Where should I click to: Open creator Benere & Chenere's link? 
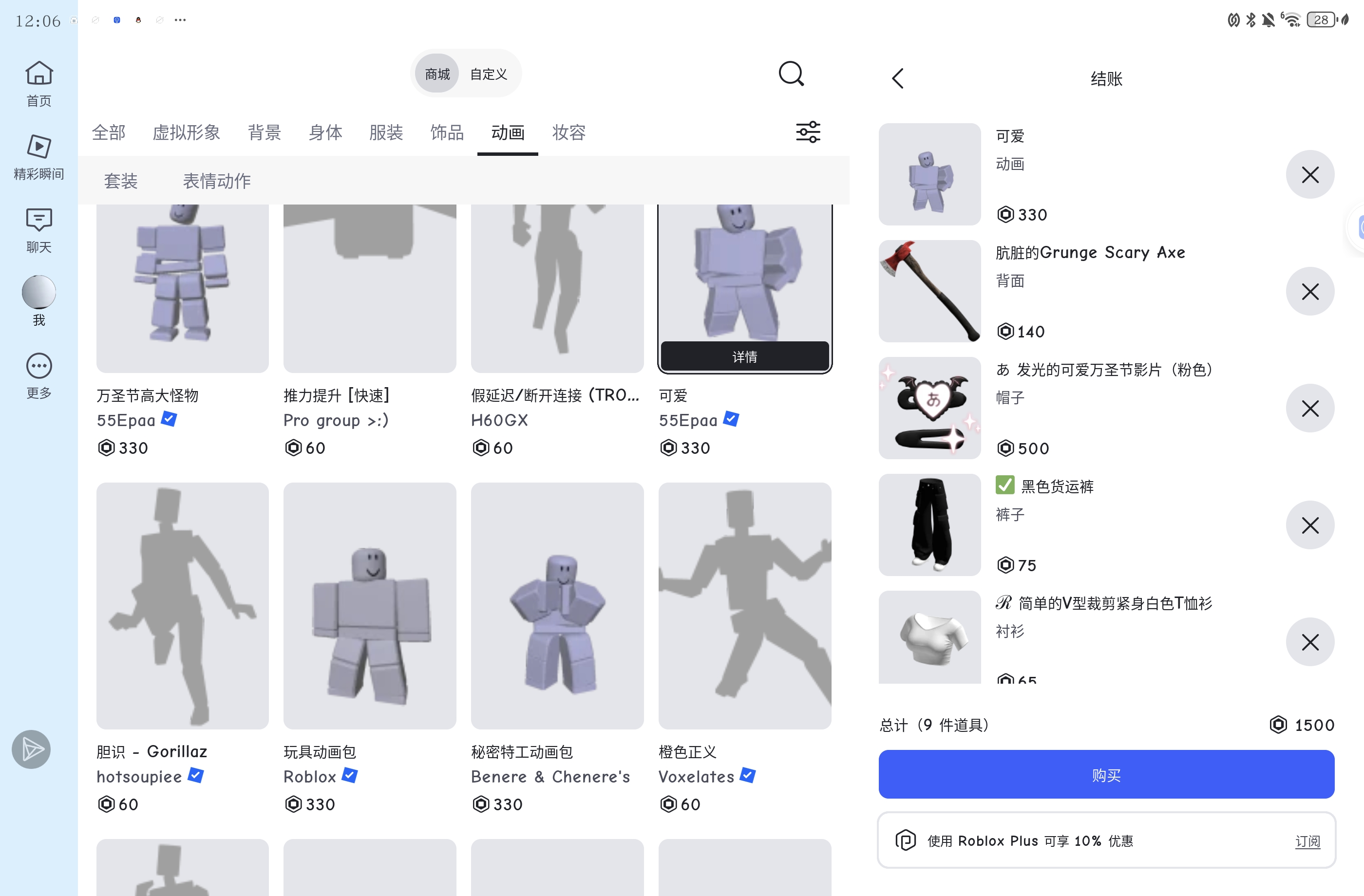[550, 776]
